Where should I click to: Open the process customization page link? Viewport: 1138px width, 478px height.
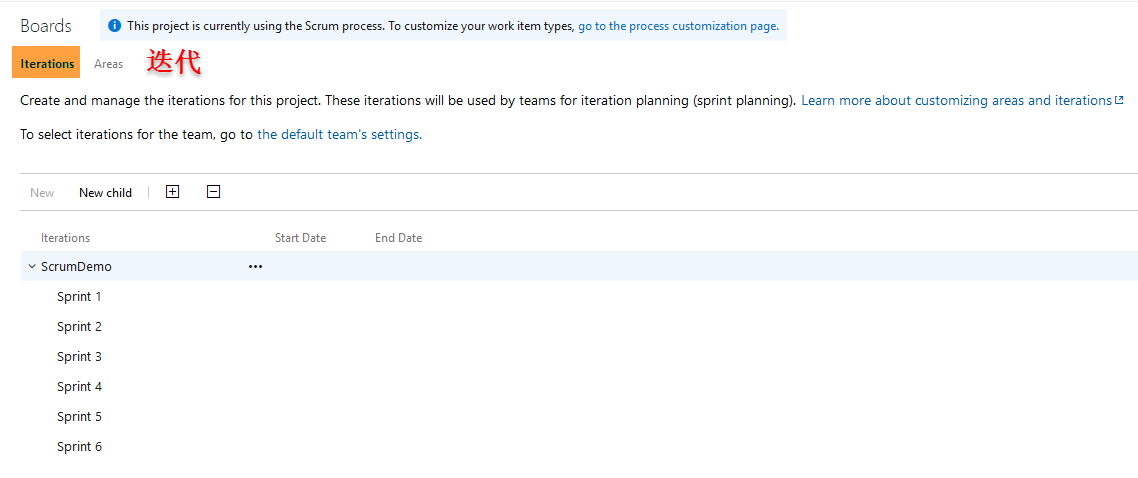(x=678, y=26)
